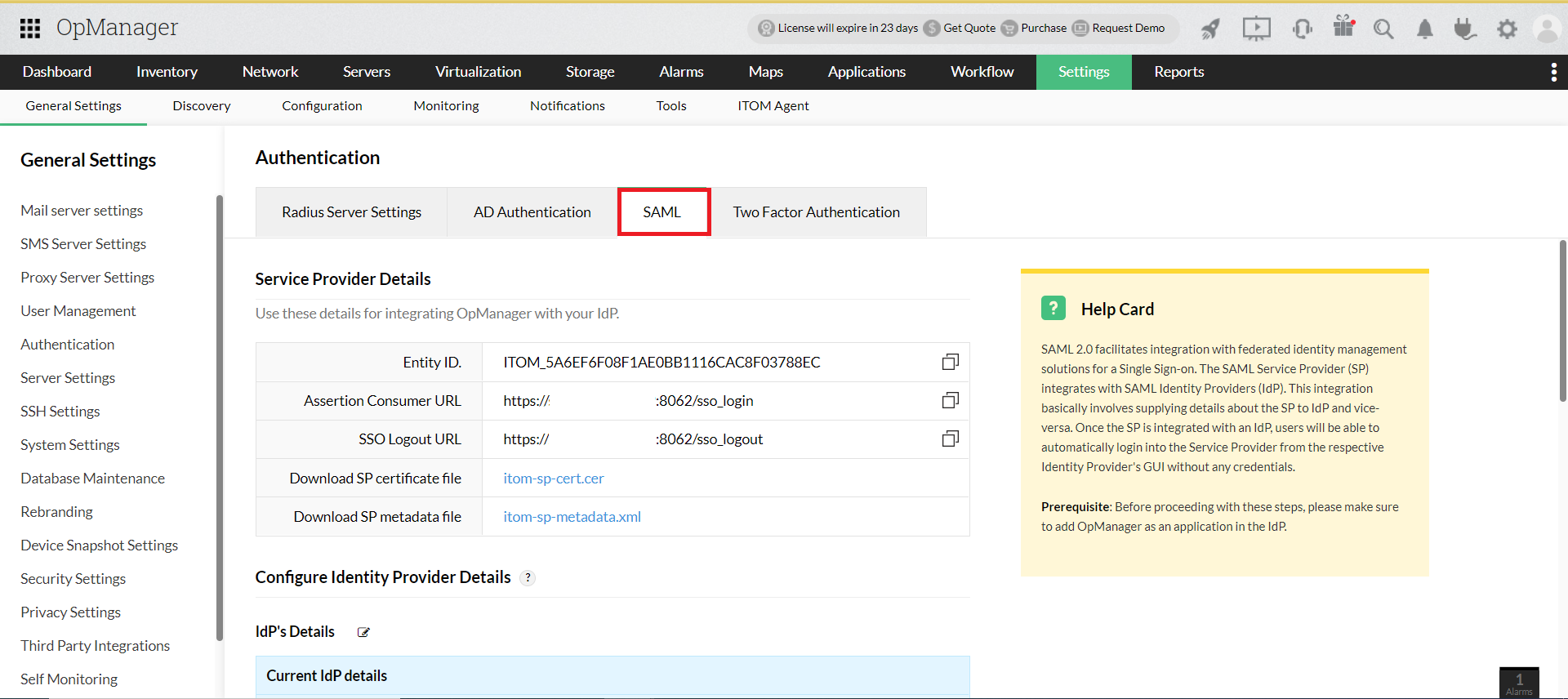Open the Storage menu
The height and width of the screenshot is (699, 1568).
coord(590,72)
